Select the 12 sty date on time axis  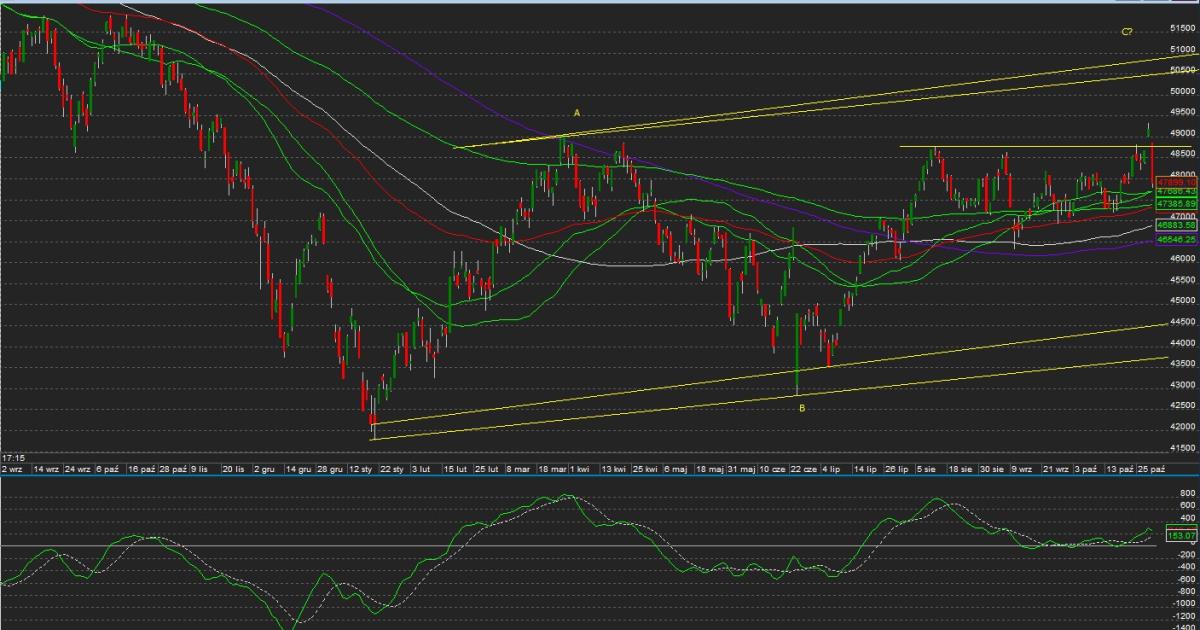(362, 468)
